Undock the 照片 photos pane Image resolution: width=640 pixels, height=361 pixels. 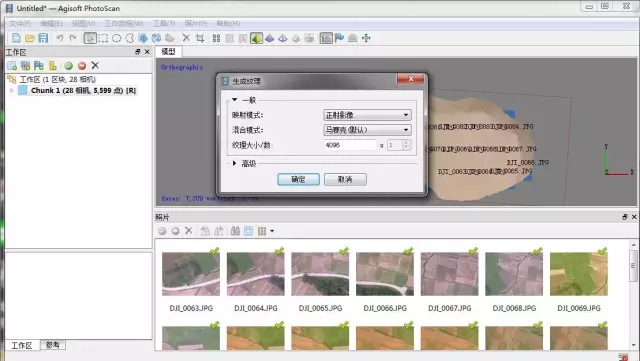625,217
